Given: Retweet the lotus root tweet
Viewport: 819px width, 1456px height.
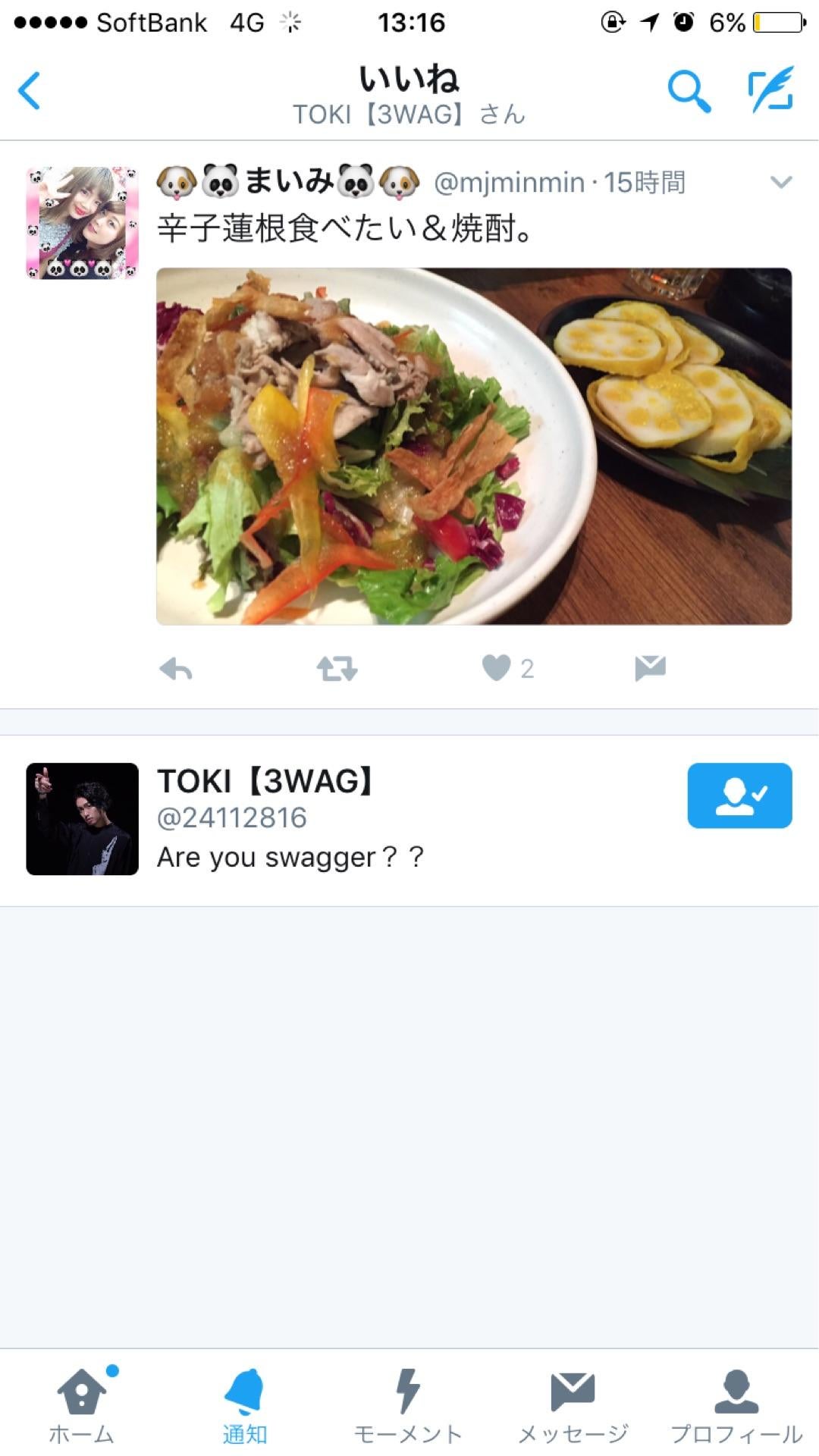Looking at the screenshot, I should click(337, 669).
